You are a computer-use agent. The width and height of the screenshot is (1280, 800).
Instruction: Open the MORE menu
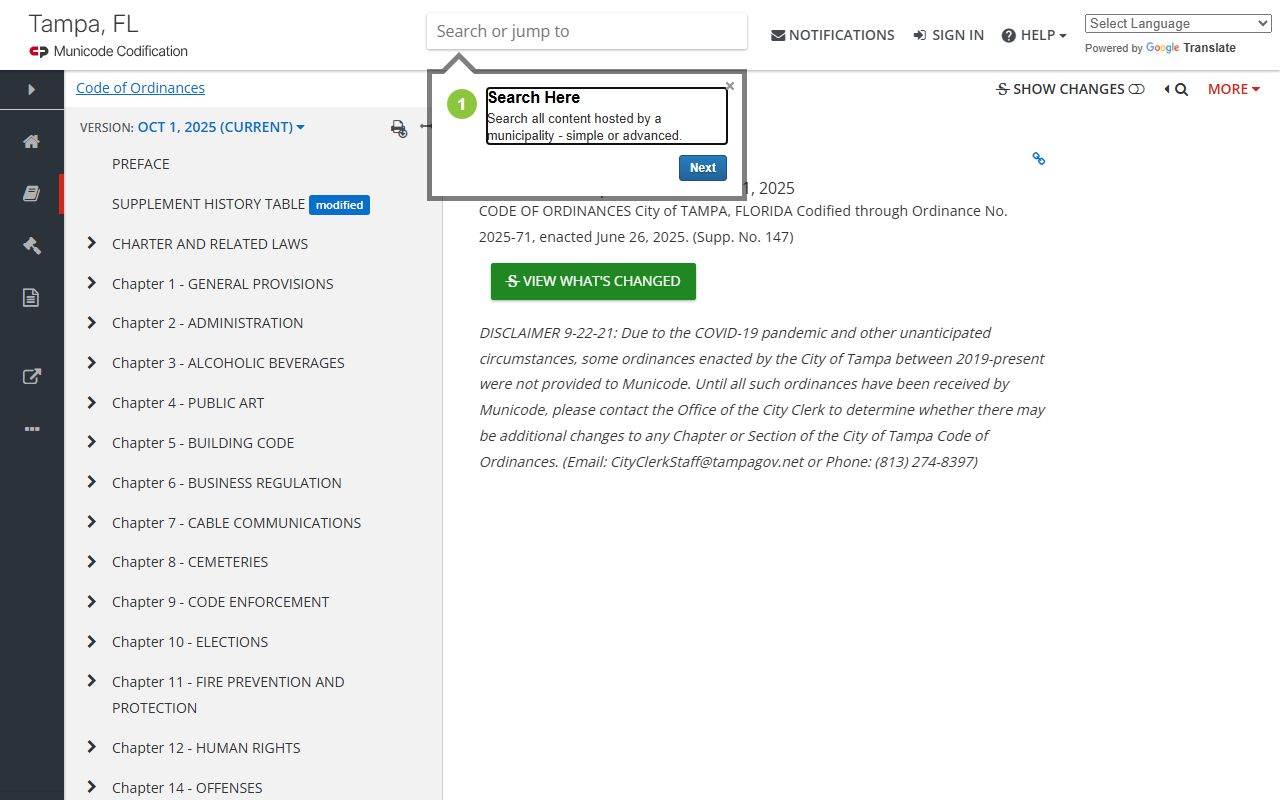(x=1233, y=89)
